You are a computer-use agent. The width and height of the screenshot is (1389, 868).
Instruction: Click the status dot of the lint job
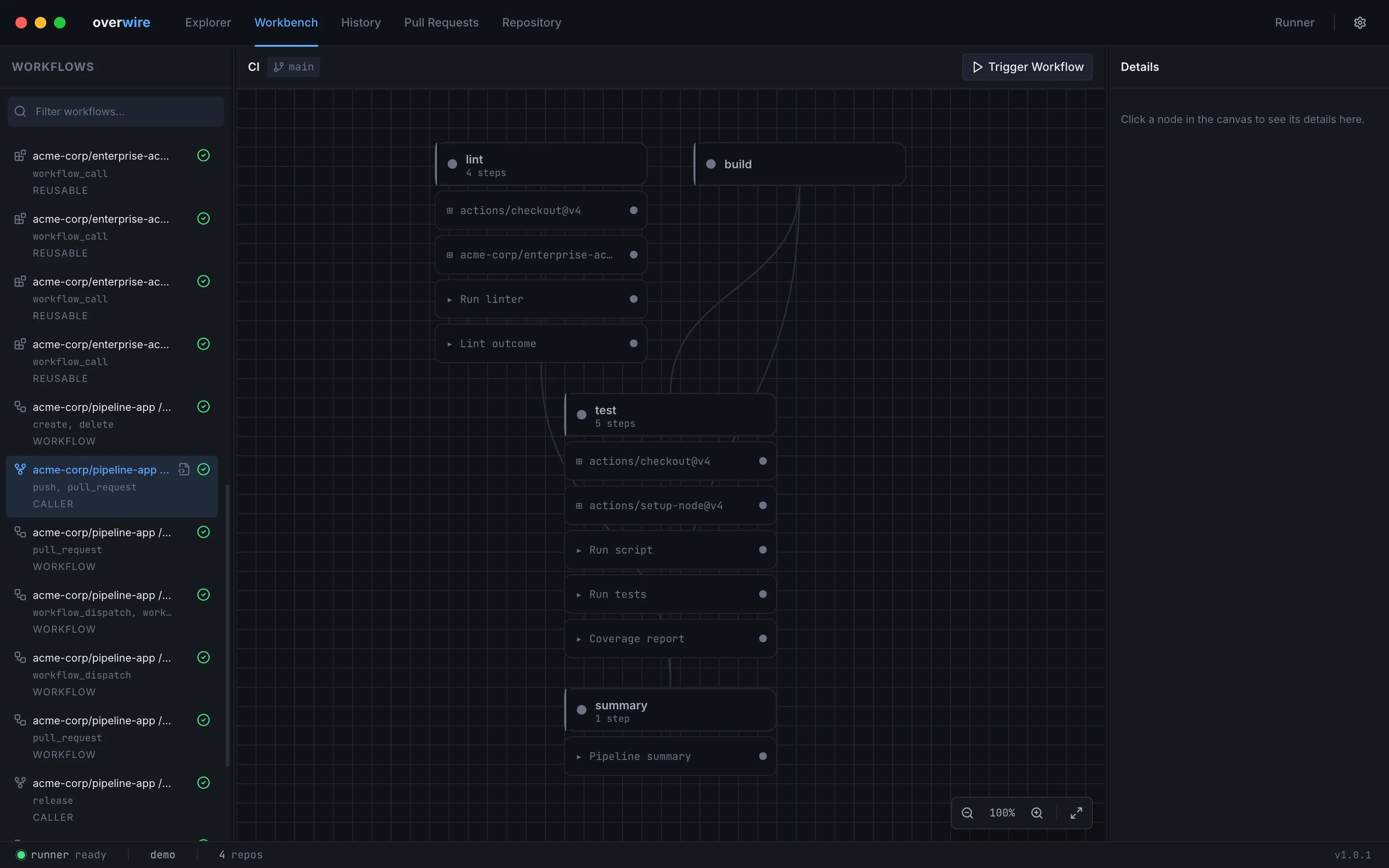(452, 164)
